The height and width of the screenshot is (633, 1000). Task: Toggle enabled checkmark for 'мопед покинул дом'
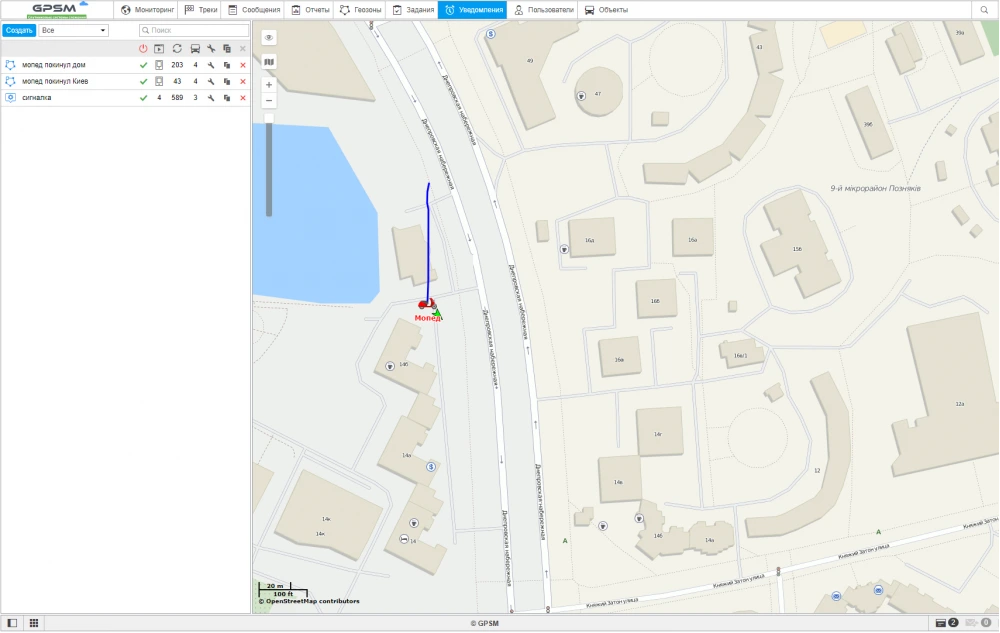(143, 65)
